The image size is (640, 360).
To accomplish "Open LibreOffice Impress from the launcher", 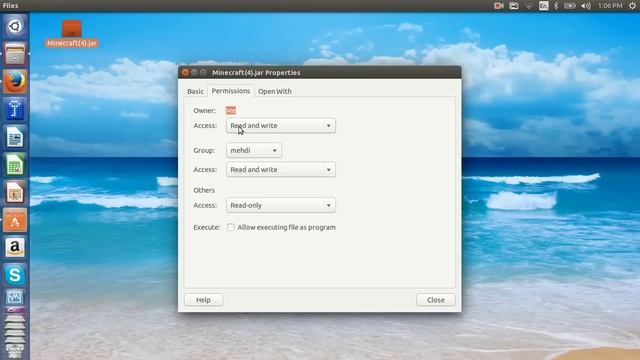I will [15, 192].
